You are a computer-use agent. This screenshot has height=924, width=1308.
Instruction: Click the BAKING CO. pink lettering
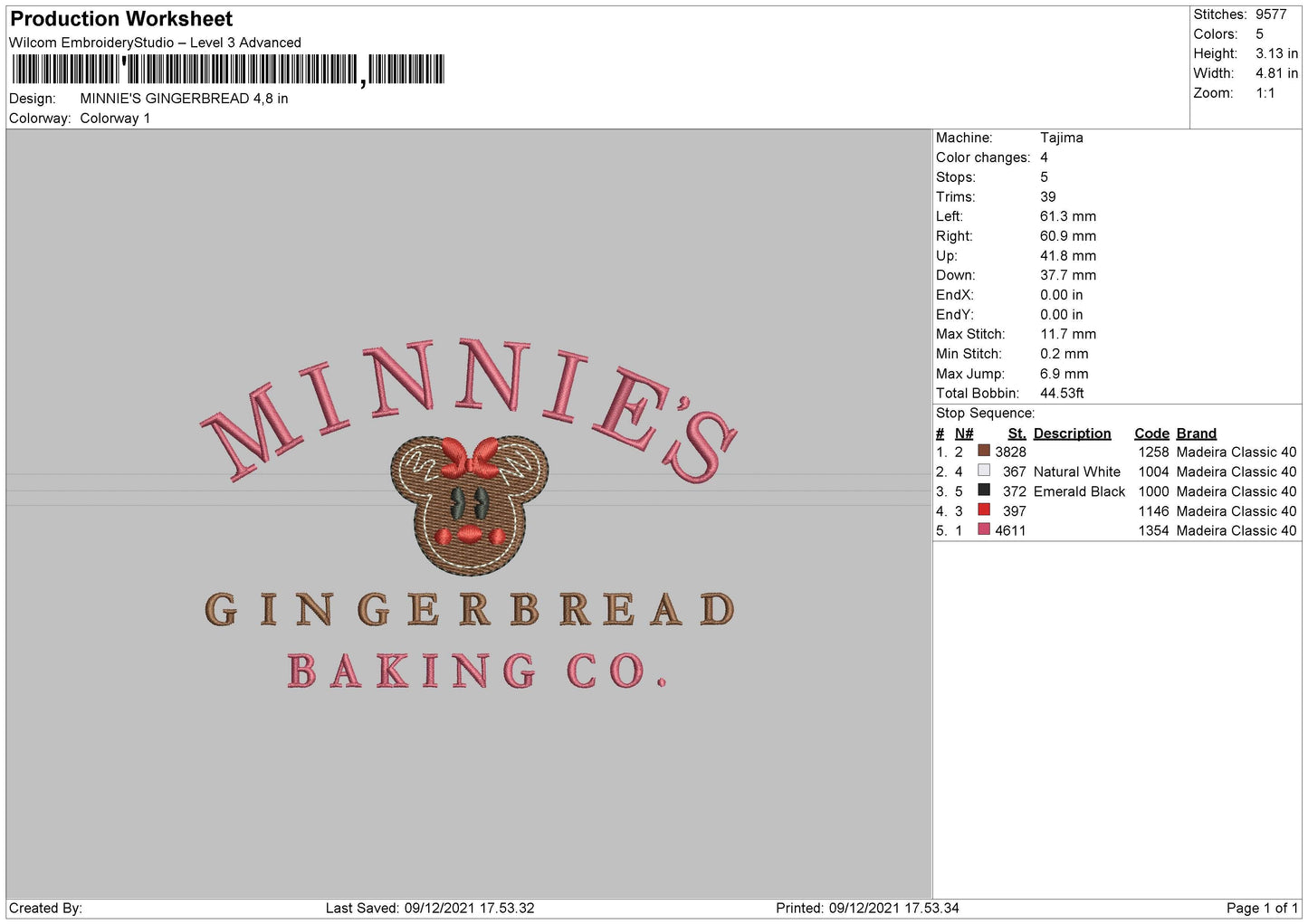pyautogui.click(x=477, y=671)
